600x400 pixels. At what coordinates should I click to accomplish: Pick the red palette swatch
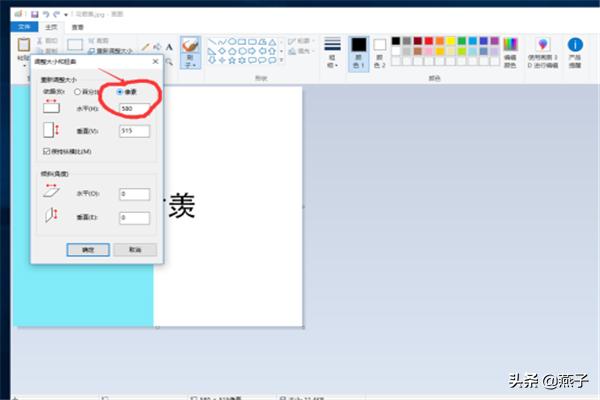coord(429,41)
